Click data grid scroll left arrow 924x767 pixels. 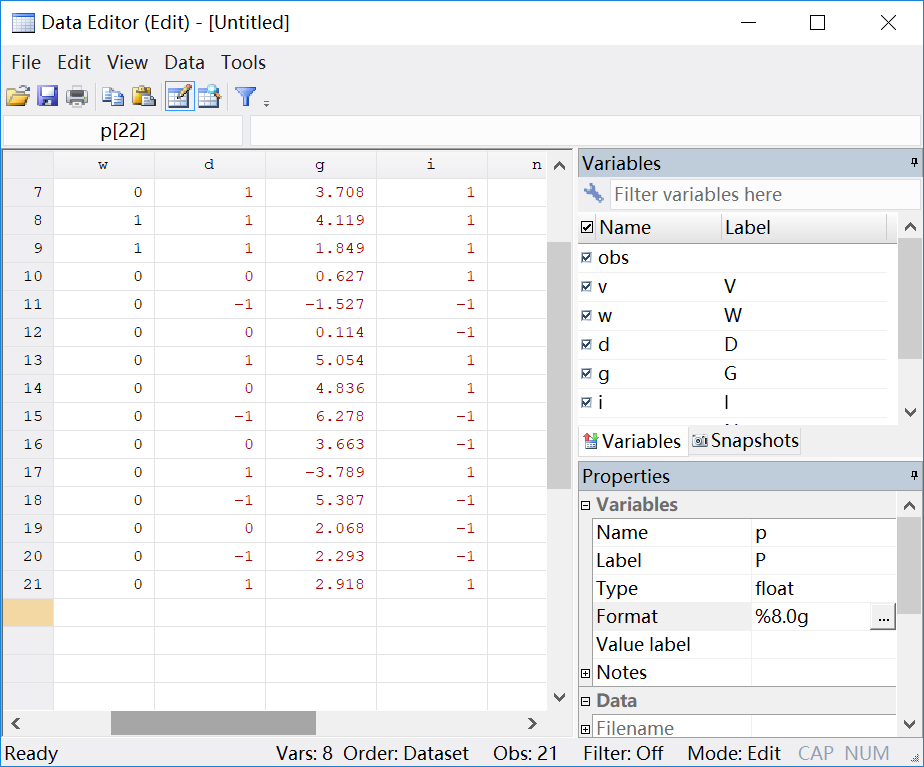click(x=16, y=723)
